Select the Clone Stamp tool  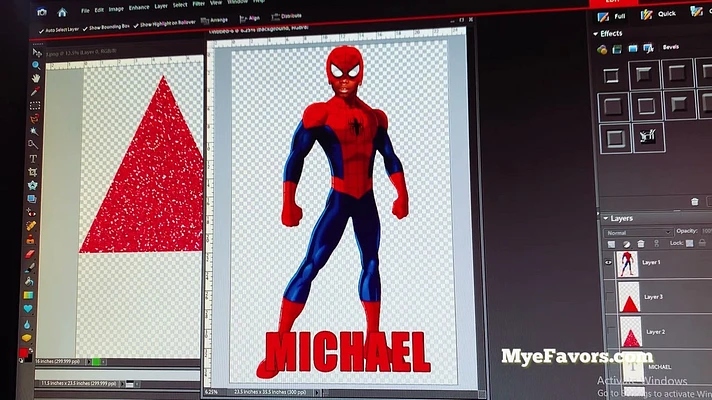[x=30, y=239]
